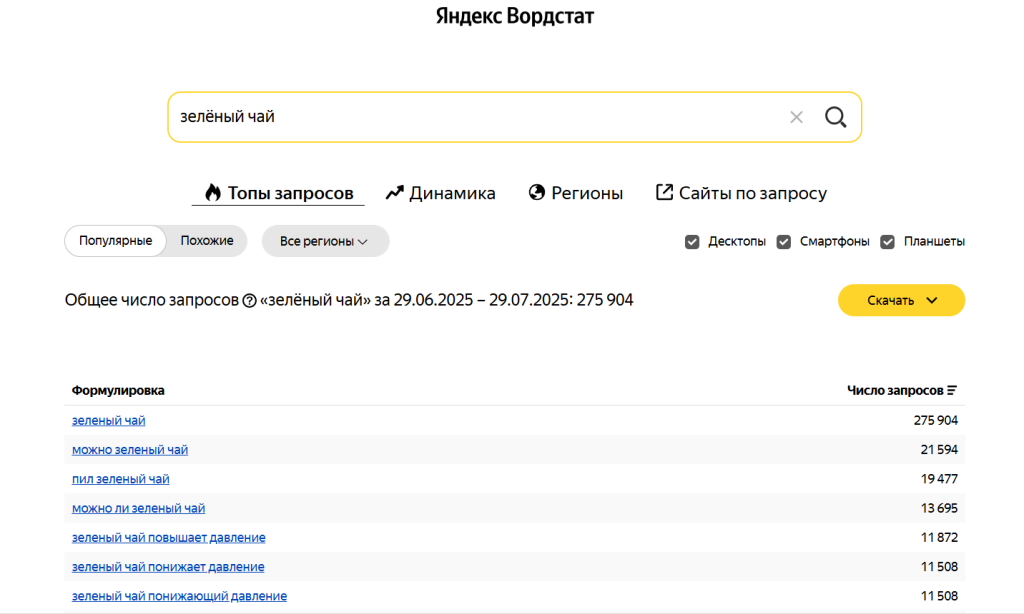
Task: Clear the search field with X icon
Action: [796, 117]
